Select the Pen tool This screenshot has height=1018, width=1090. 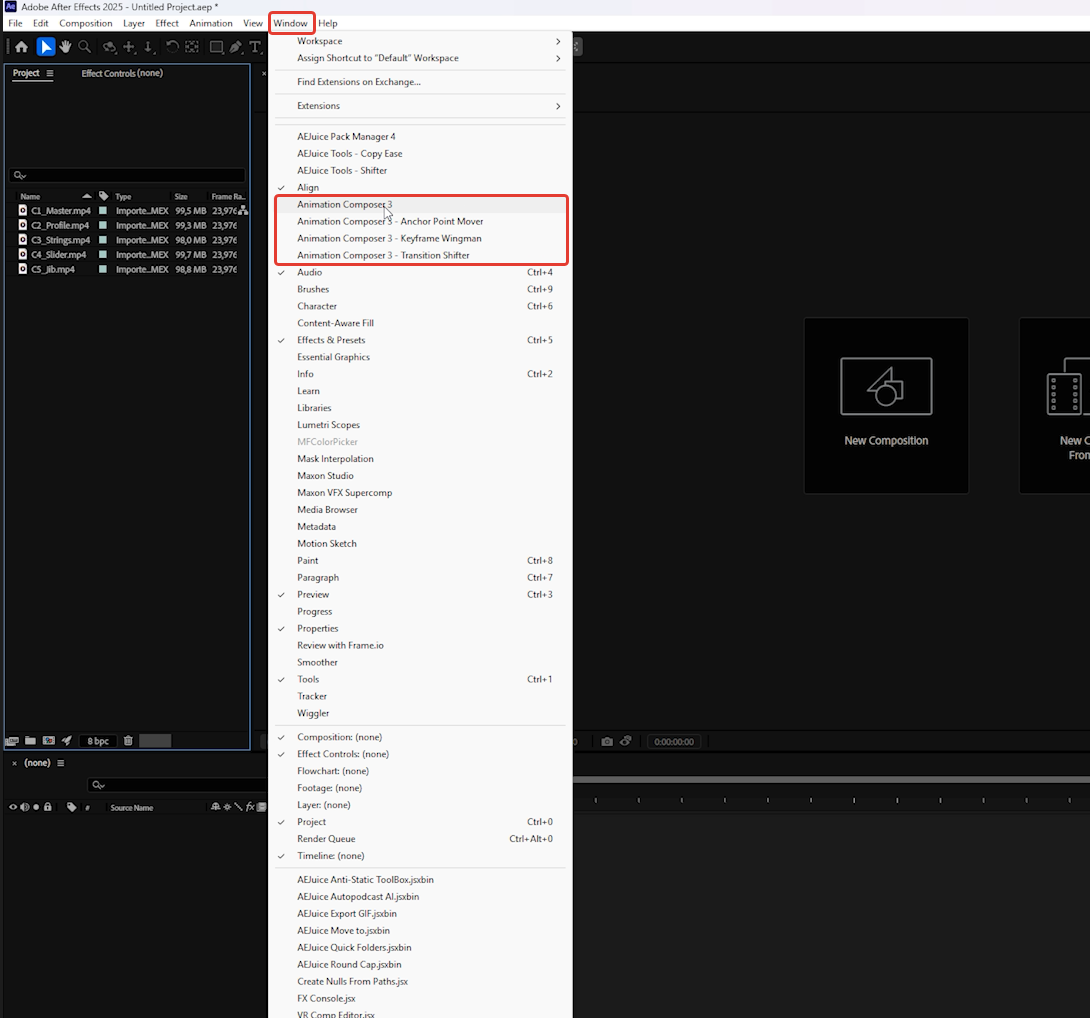click(x=236, y=47)
